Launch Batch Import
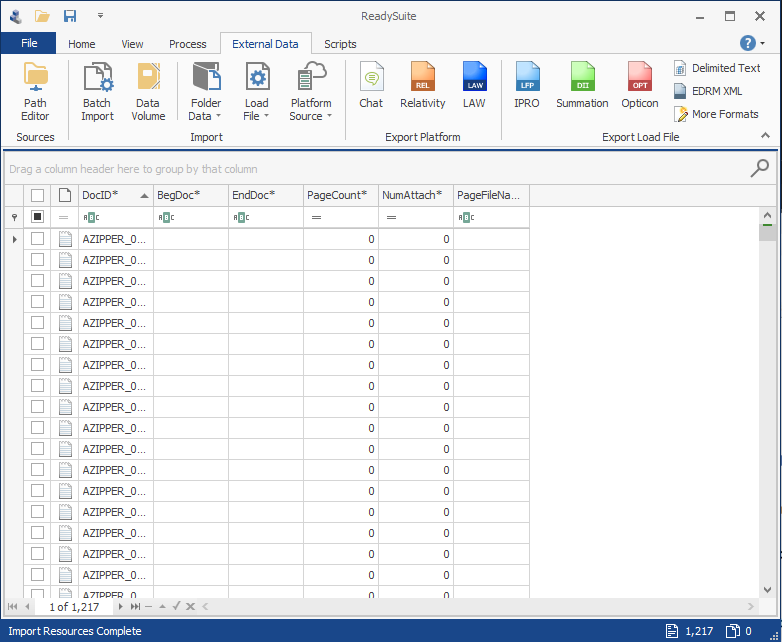Screen dimensions: 782x642 pyautogui.click(x=97, y=92)
